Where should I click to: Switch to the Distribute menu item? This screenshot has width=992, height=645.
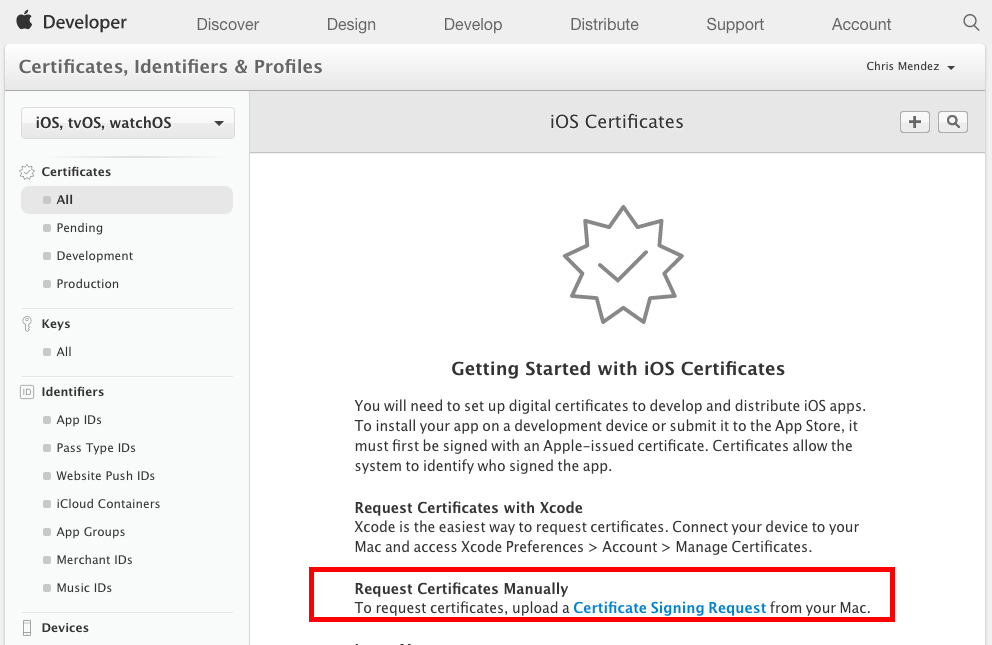click(604, 24)
